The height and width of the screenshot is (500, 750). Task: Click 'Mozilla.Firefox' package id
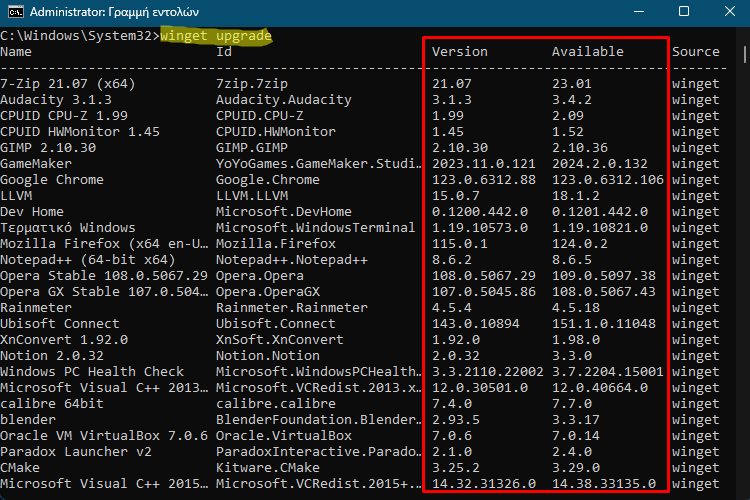276,244
